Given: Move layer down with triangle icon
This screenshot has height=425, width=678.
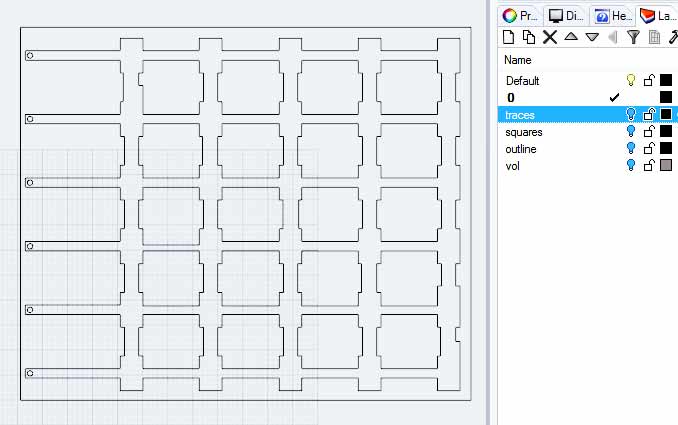Looking at the screenshot, I should pyautogui.click(x=592, y=37).
